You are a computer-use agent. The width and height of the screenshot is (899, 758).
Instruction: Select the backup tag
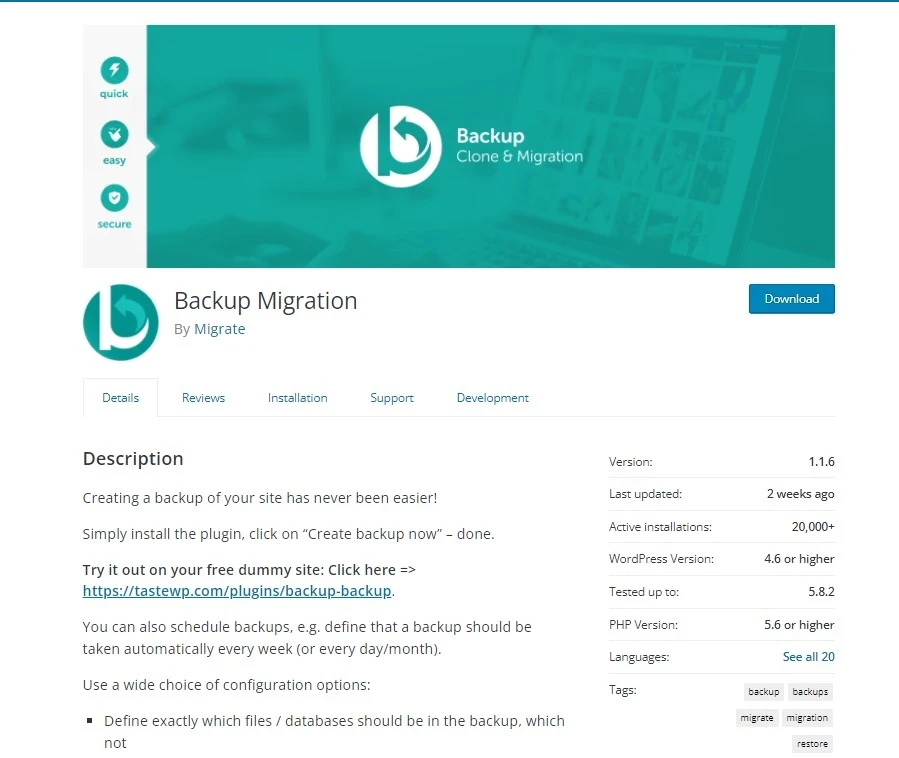[x=763, y=692]
